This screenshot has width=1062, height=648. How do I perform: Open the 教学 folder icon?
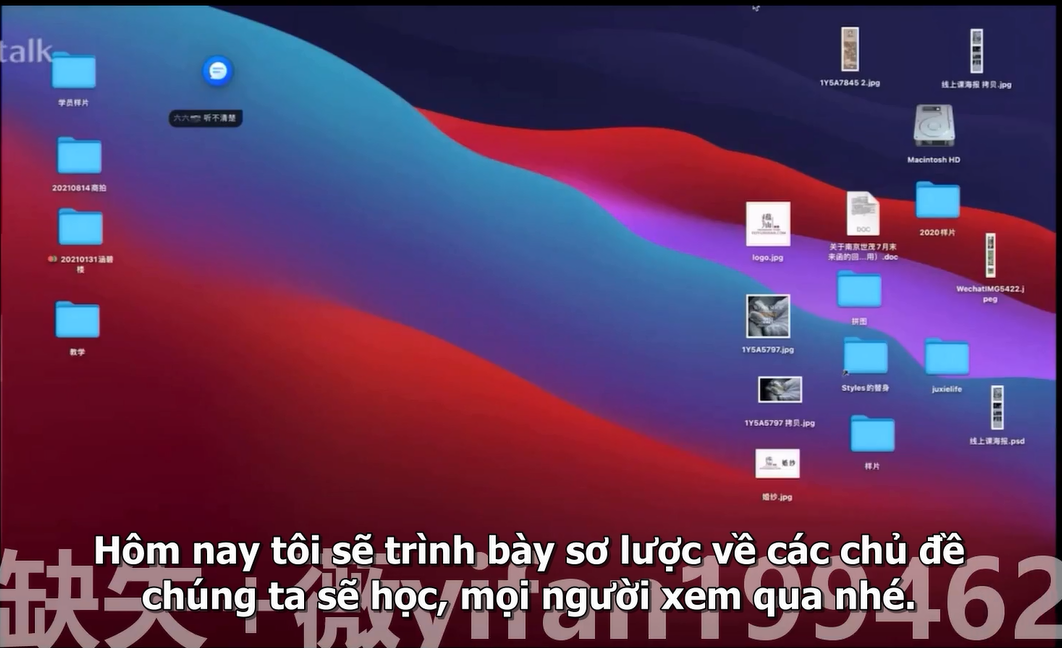coord(77,320)
